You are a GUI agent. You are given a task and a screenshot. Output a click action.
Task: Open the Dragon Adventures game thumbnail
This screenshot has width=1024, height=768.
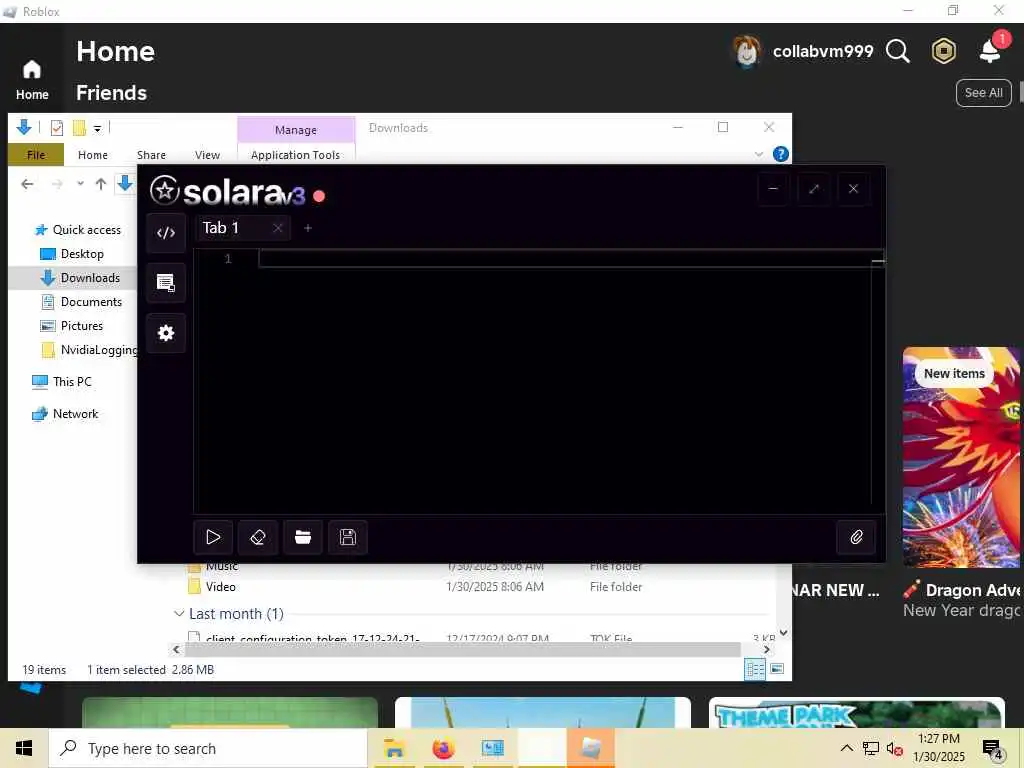963,457
